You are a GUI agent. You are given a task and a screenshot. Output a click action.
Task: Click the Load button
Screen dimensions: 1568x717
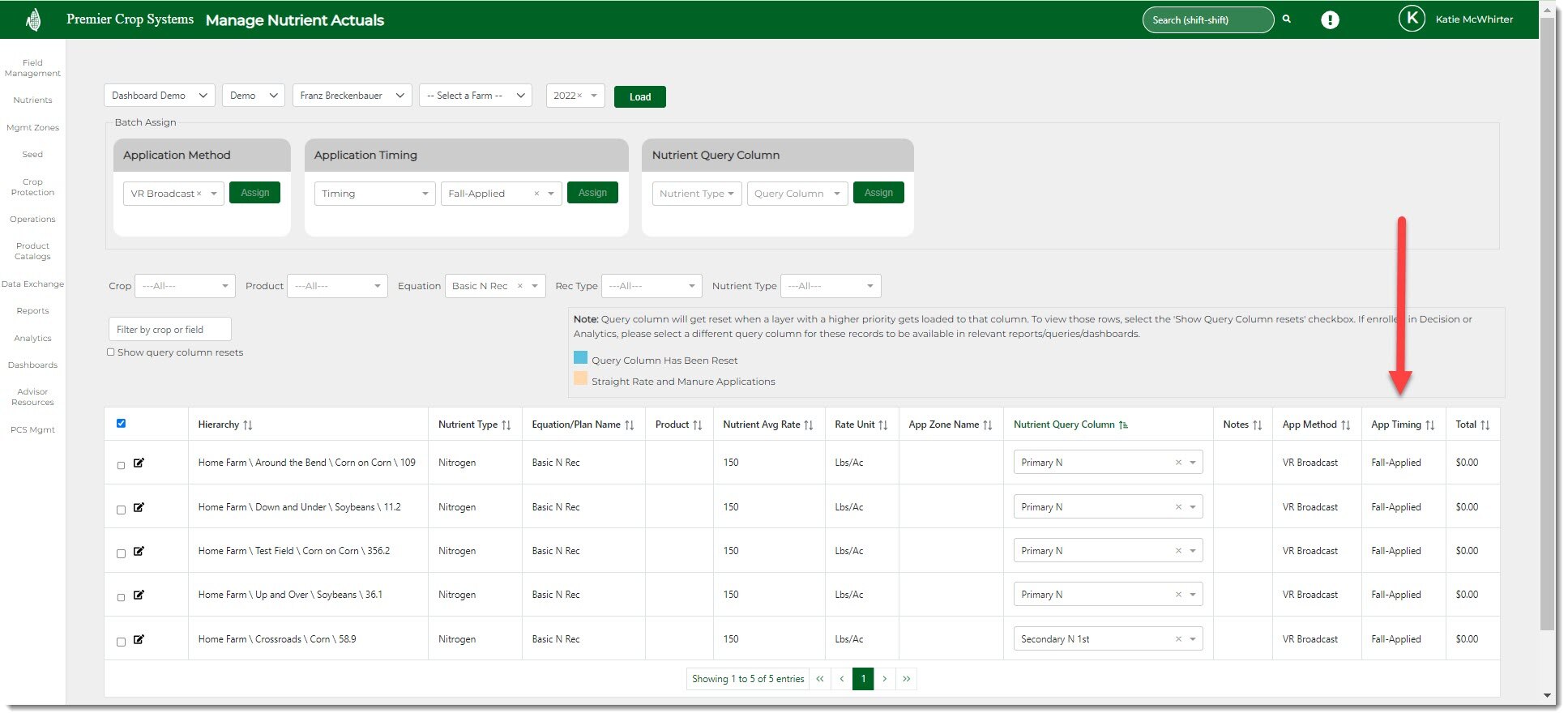[x=639, y=96]
